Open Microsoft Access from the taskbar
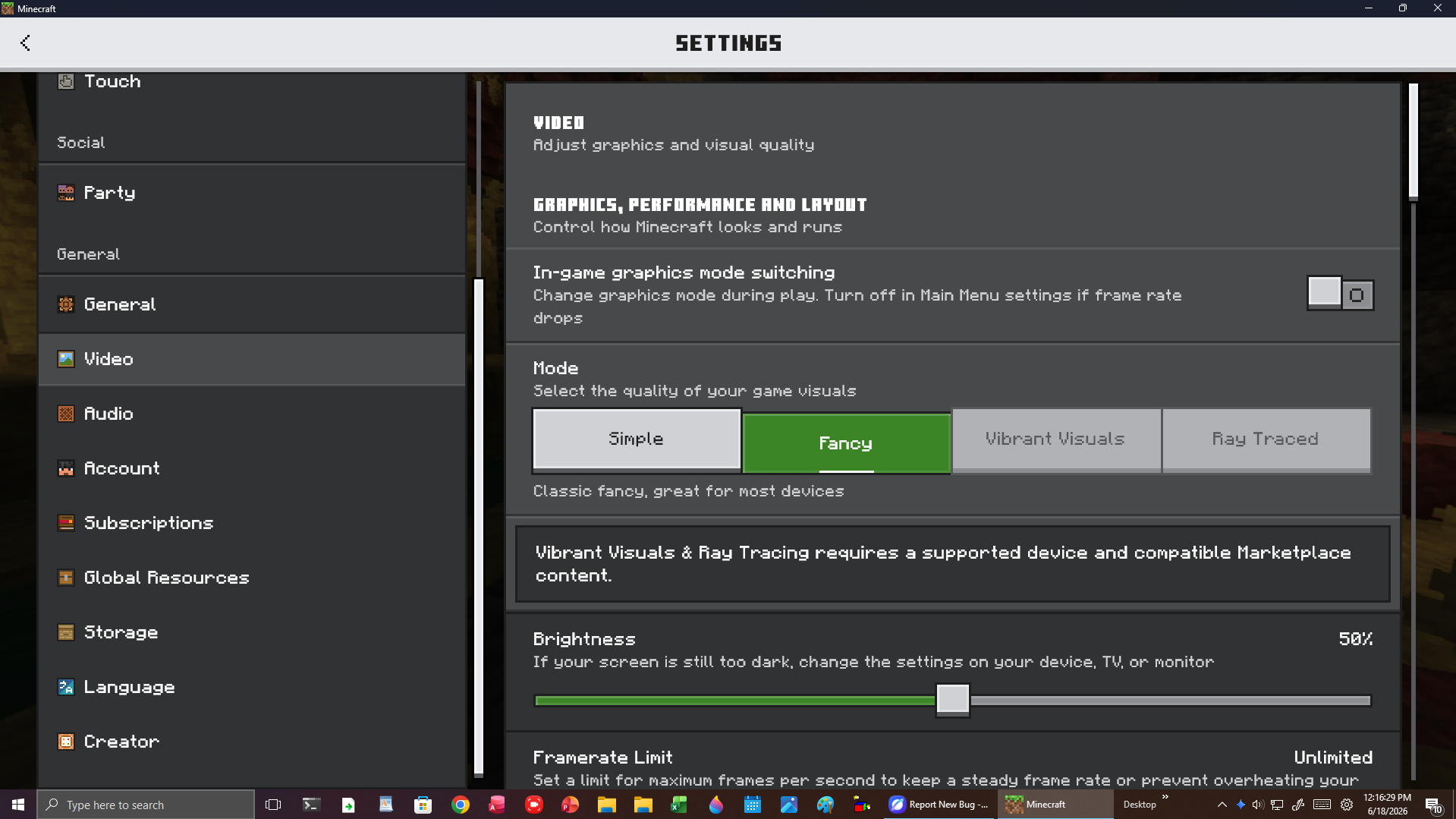The width and height of the screenshot is (1456, 819). 496,805
